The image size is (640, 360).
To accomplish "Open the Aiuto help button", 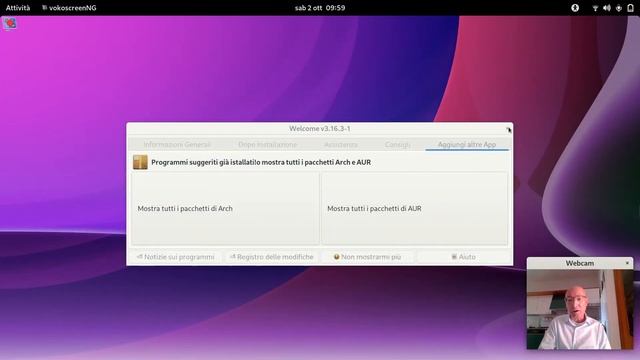I will [463, 257].
